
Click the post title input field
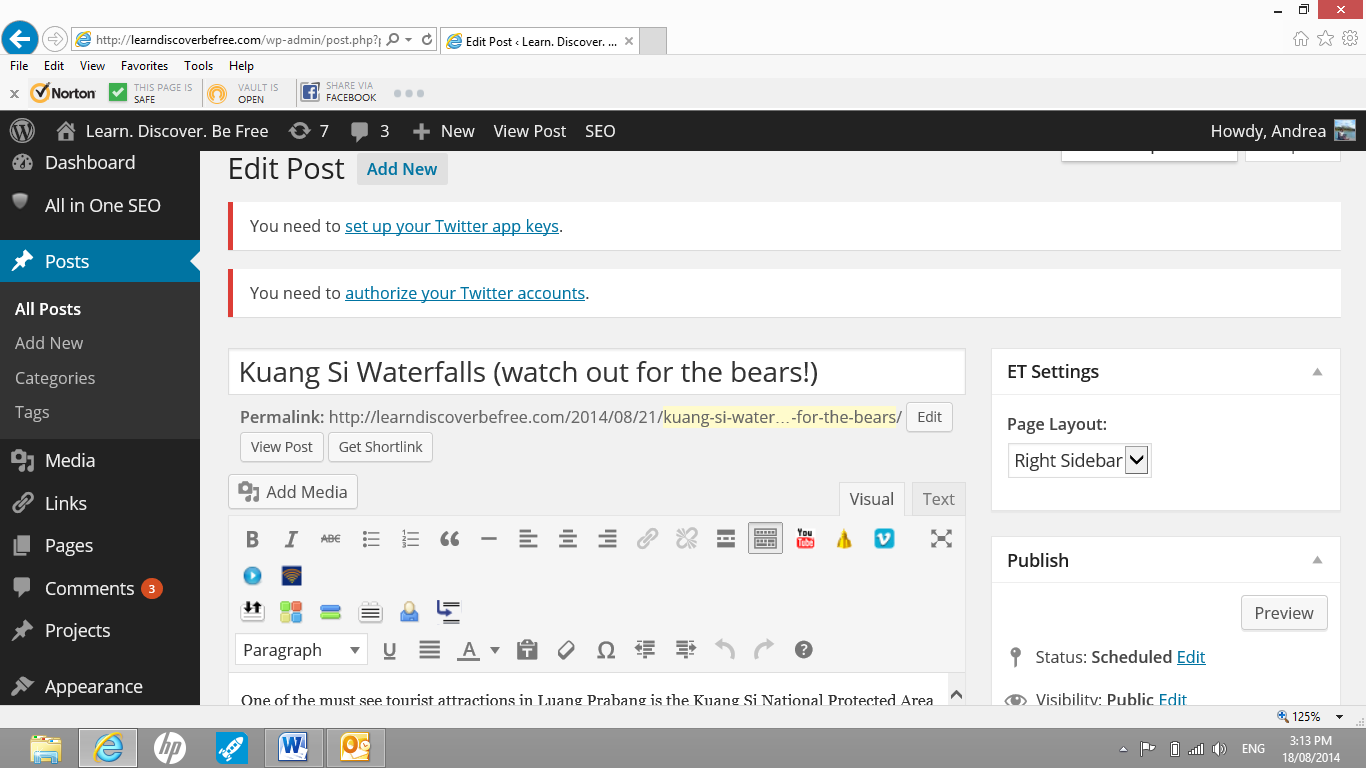(x=596, y=373)
